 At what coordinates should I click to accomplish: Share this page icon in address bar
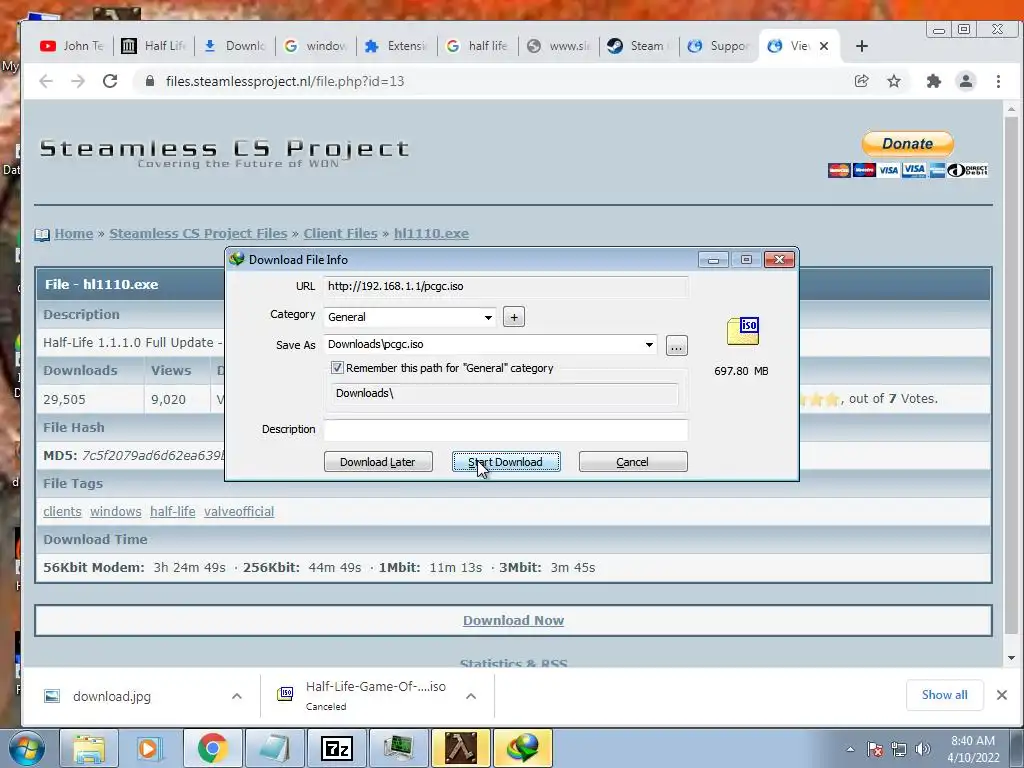pos(861,81)
